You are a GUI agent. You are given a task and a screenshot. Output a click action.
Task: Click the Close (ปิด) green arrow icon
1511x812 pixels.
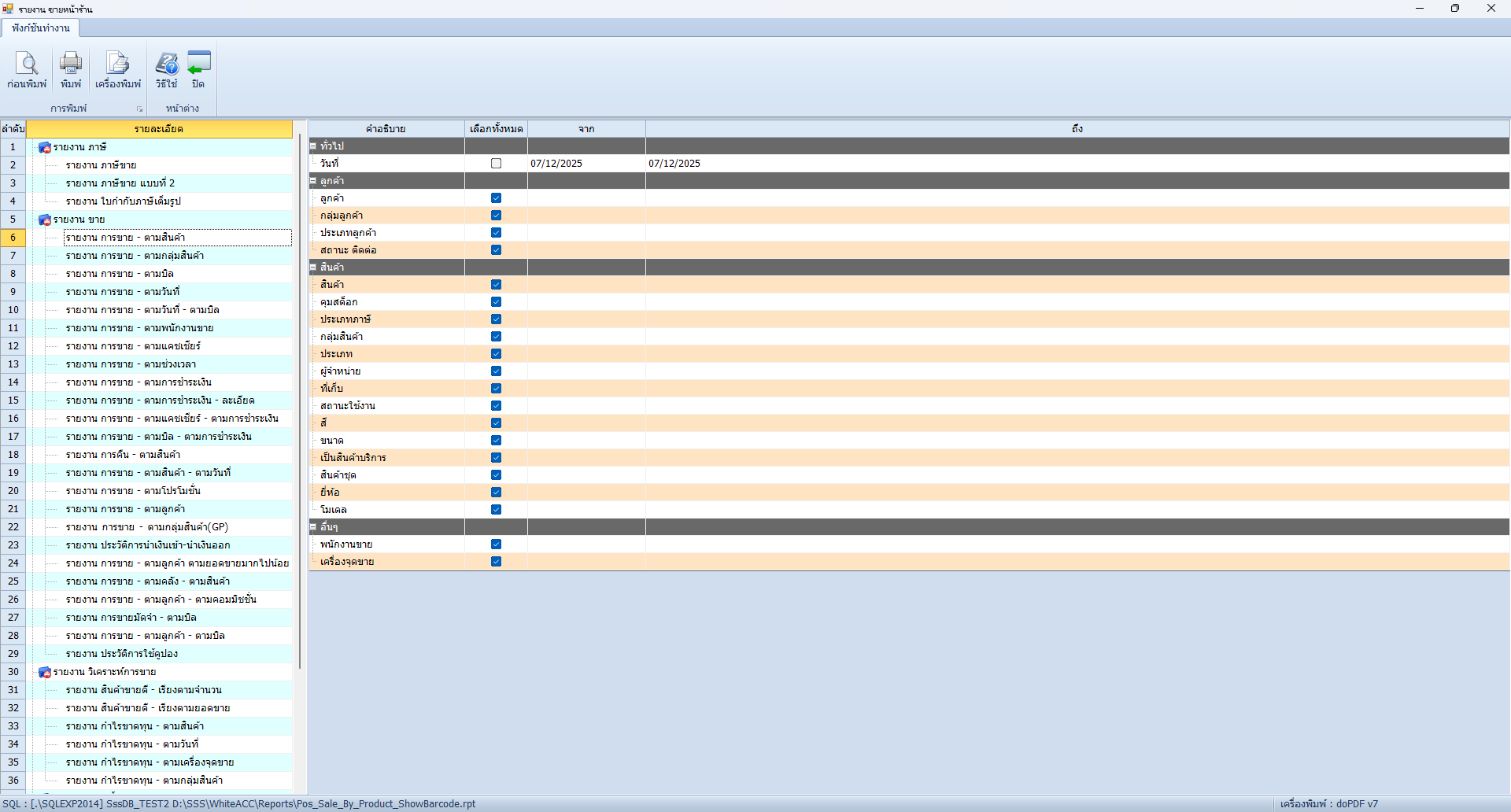[198, 65]
